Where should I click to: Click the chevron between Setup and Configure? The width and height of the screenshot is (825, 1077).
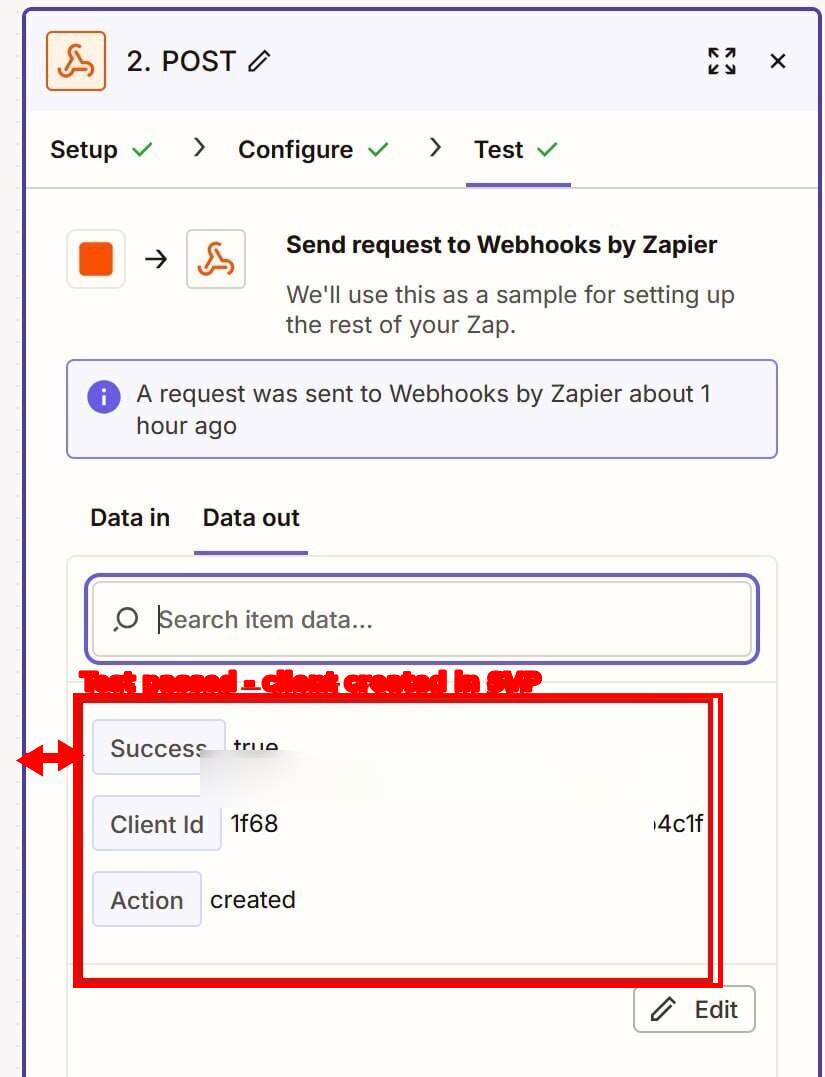tap(198, 147)
